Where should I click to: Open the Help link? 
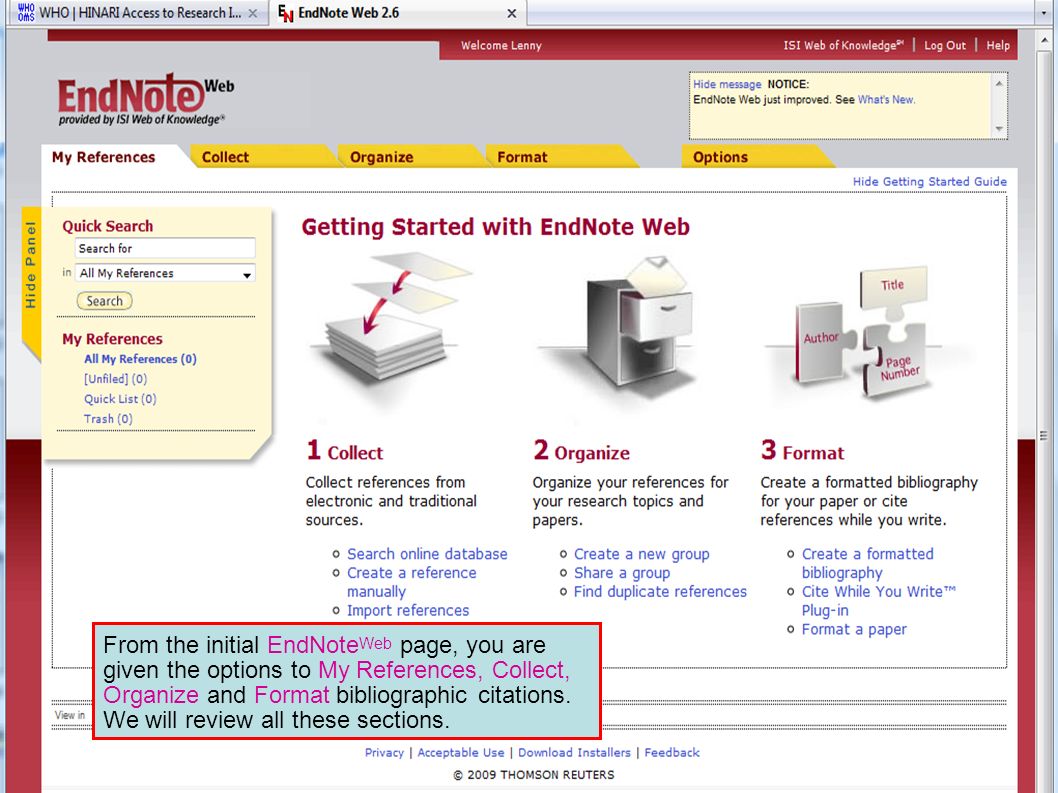click(998, 45)
